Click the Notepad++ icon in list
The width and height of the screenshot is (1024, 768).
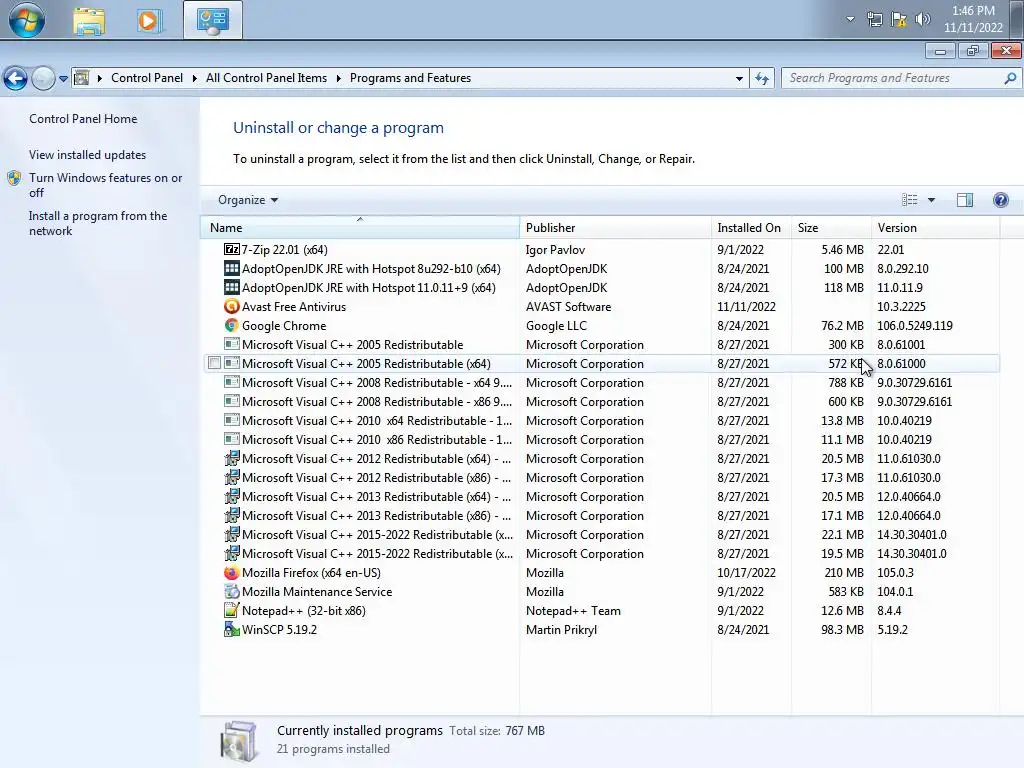231,611
